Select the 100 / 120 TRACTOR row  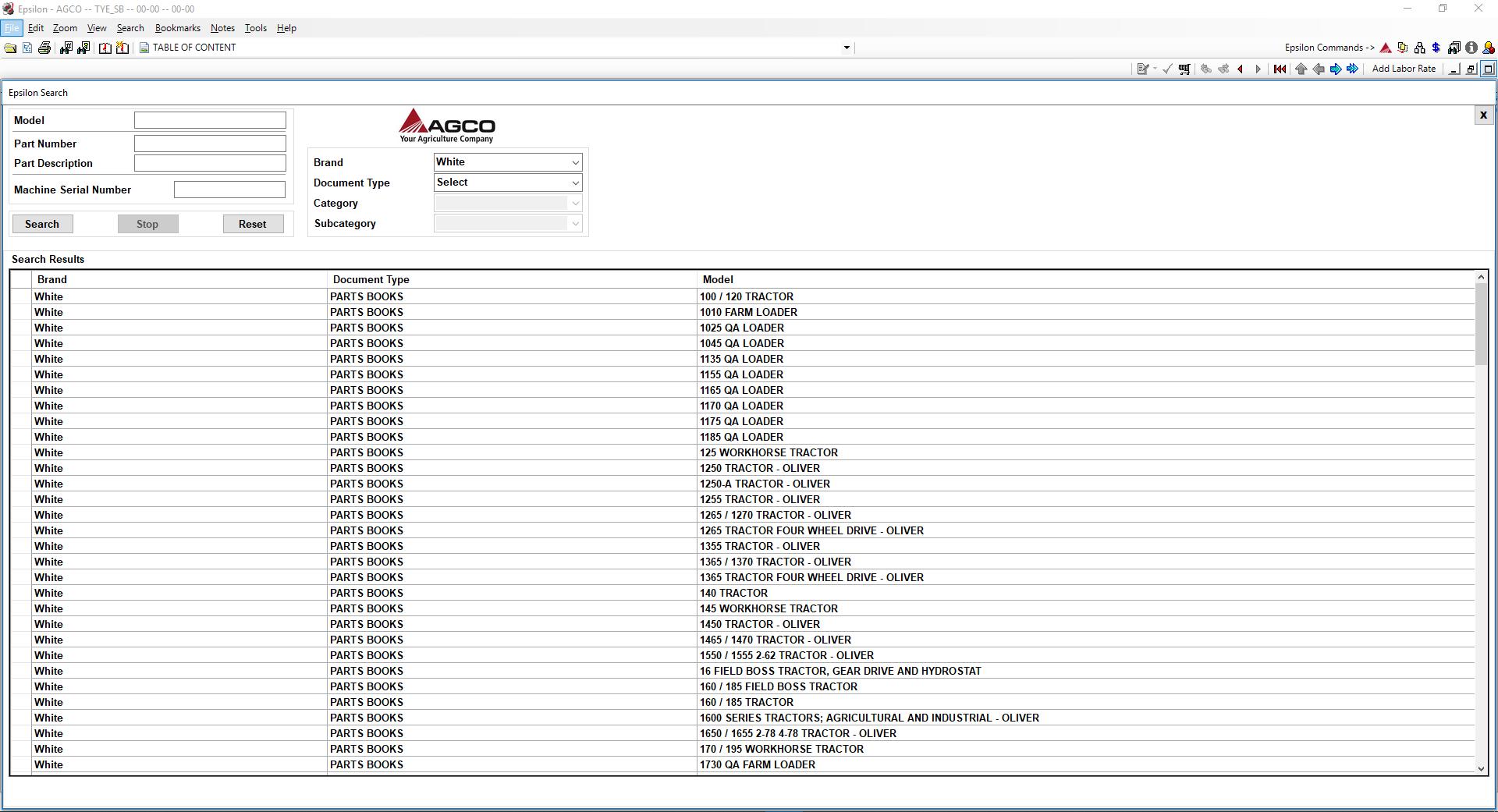742,296
